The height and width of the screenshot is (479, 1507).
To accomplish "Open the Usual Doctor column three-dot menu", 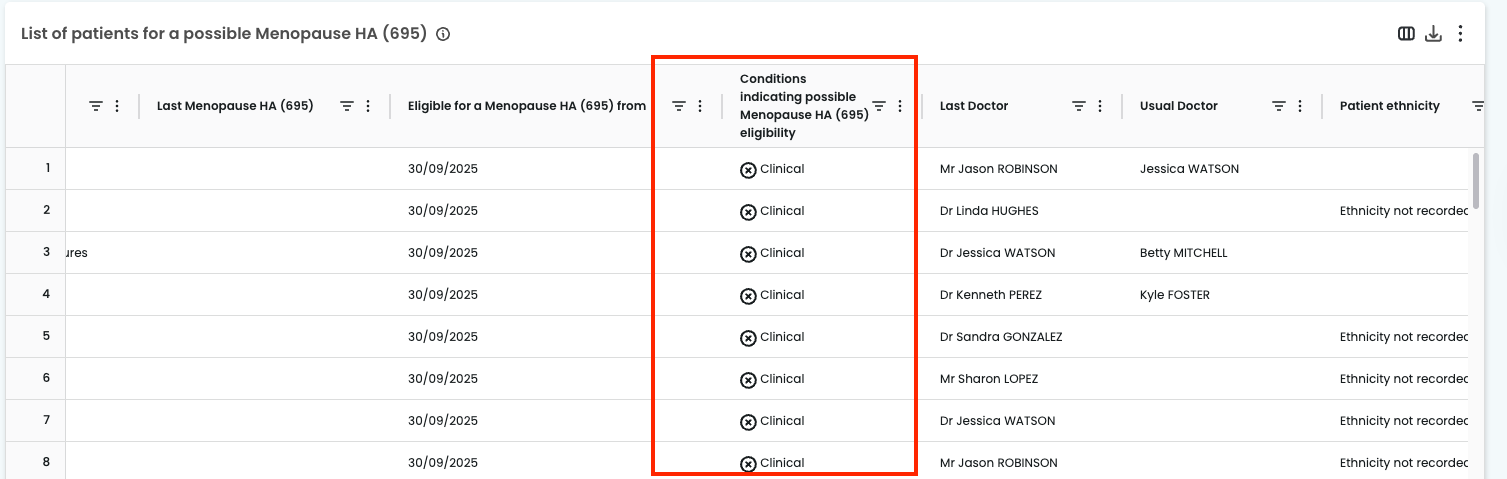I will (1300, 106).
